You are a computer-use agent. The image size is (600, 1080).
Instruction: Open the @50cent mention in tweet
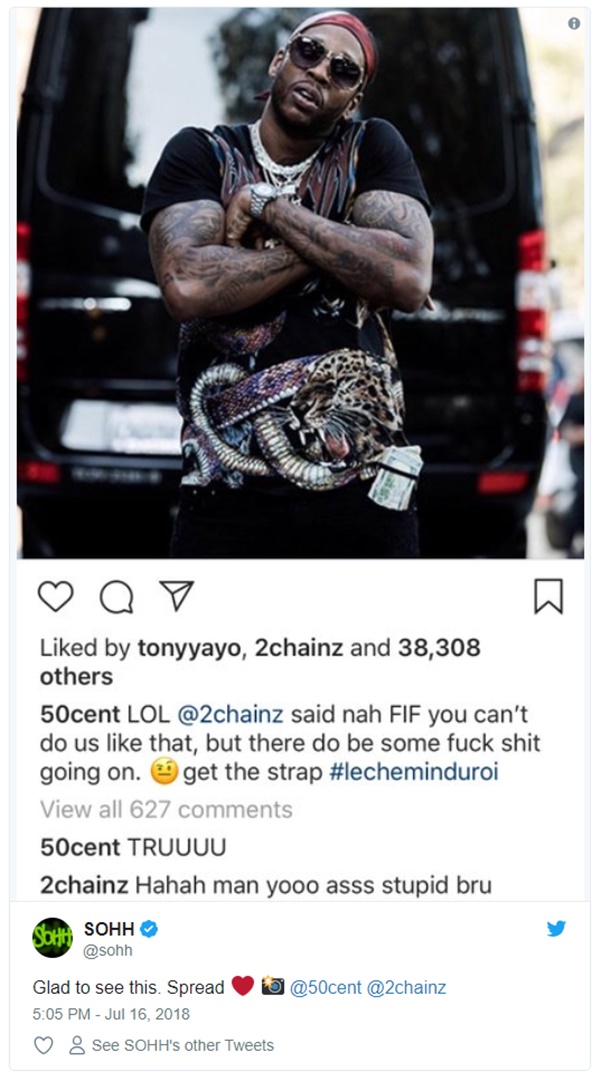tap(325, 988)
